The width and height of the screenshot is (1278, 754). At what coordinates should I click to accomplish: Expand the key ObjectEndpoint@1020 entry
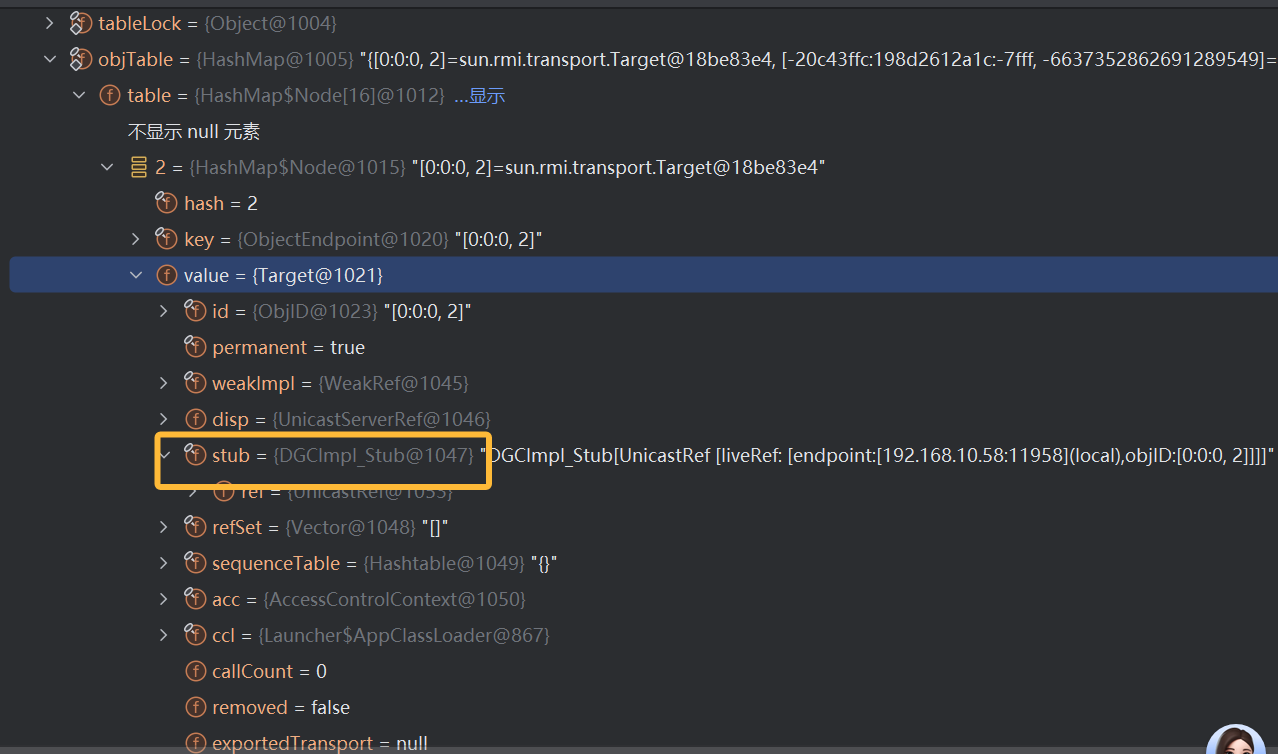[136, 239]
